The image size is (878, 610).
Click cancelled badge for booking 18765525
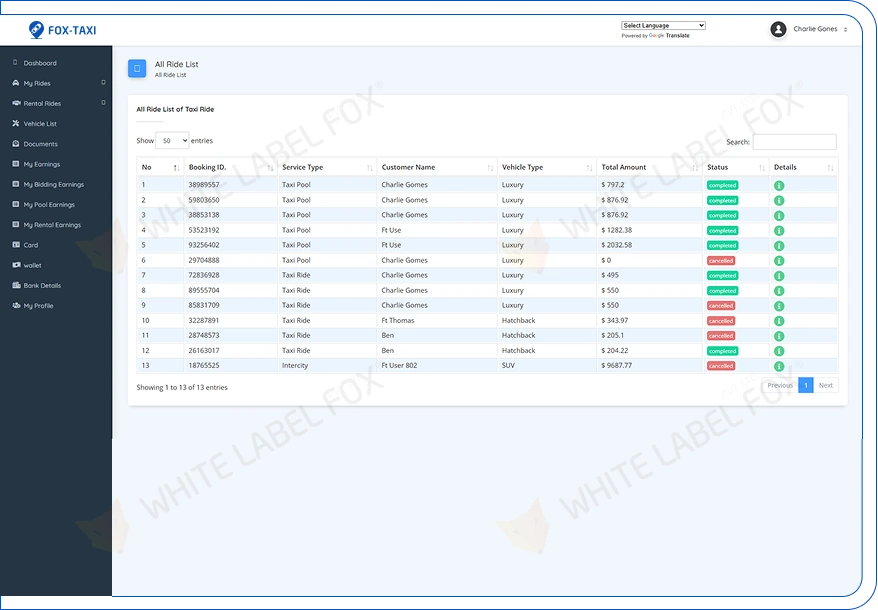point(721,366)
